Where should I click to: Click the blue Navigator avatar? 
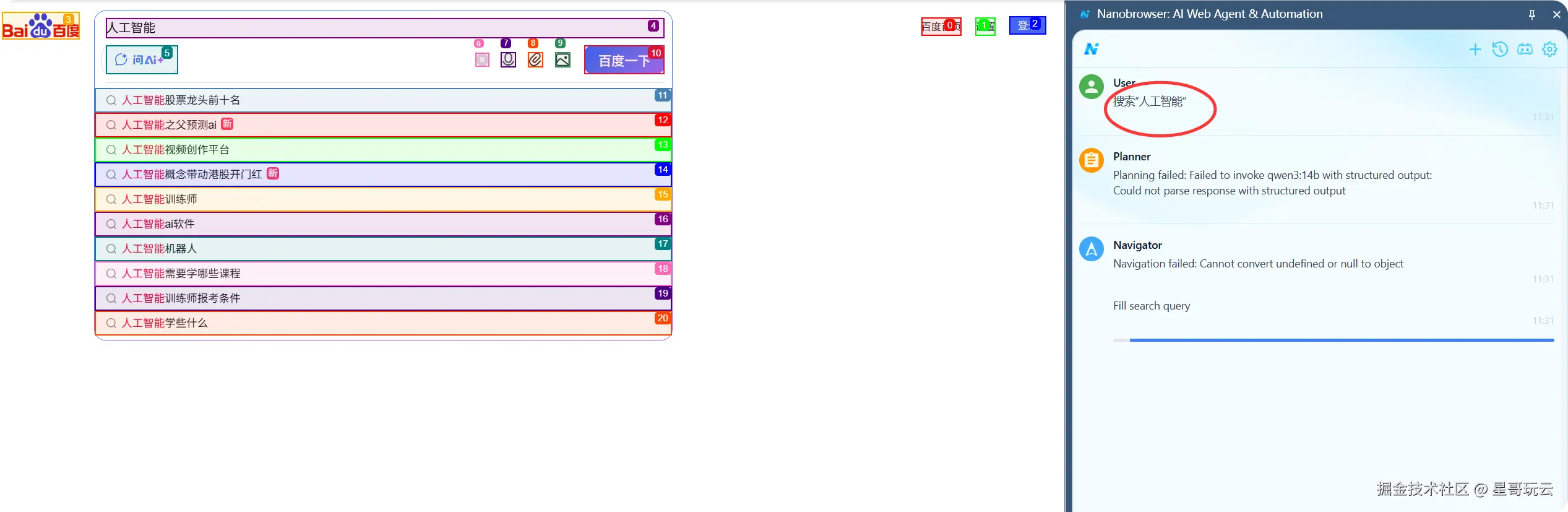tap(1092, 249)
